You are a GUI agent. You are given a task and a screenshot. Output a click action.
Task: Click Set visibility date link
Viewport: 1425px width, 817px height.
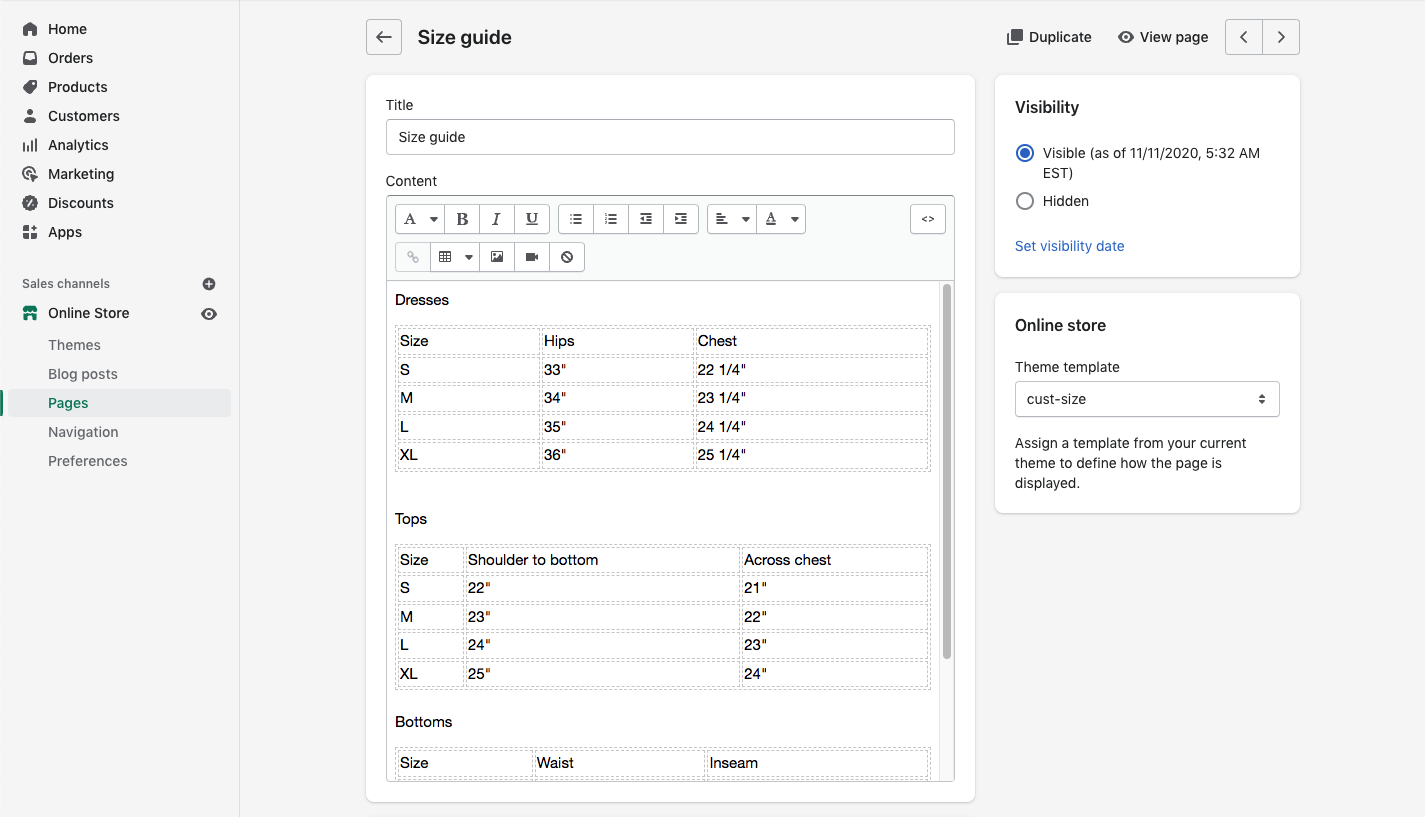pos(1069,246)
